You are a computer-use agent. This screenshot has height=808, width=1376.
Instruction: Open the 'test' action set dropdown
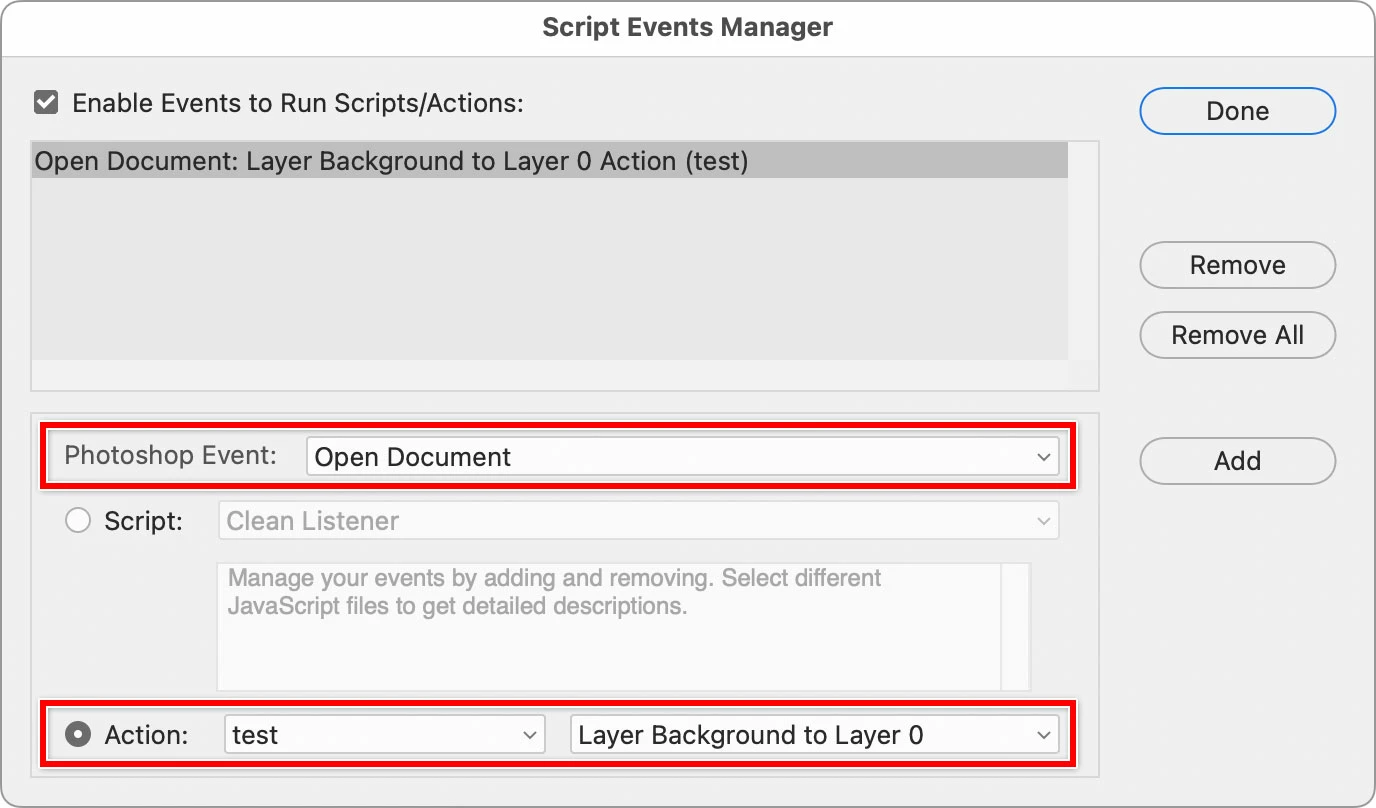pos(384,735)
